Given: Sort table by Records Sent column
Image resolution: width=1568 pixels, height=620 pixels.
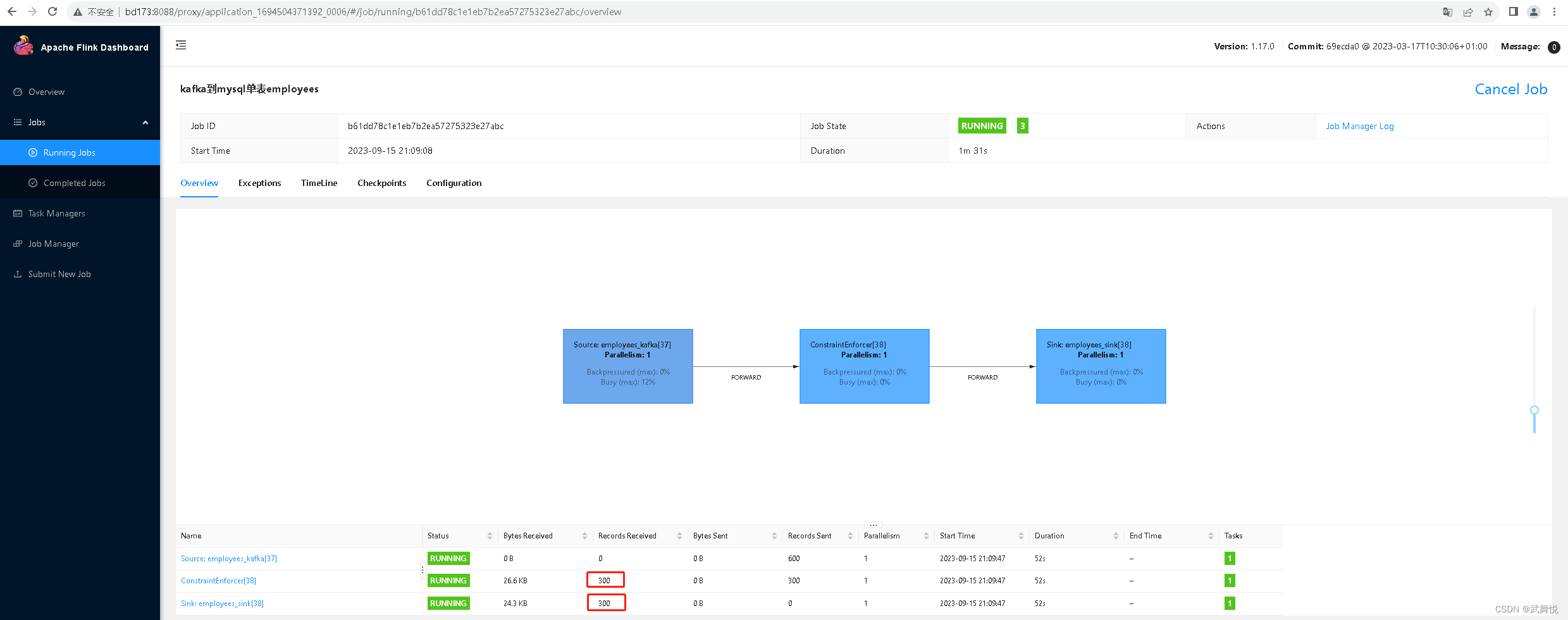Looking at the screenshot, I should click(850, 536).
